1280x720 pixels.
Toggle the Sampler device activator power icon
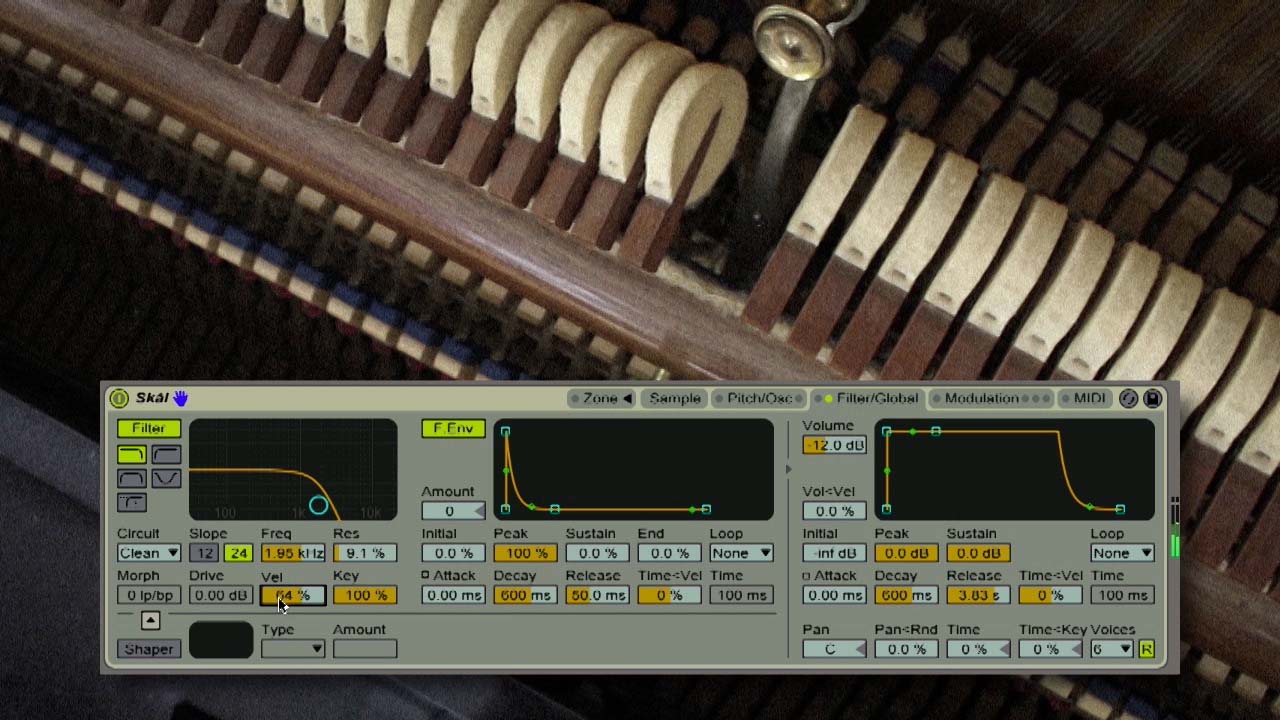[x=118, y=398]
